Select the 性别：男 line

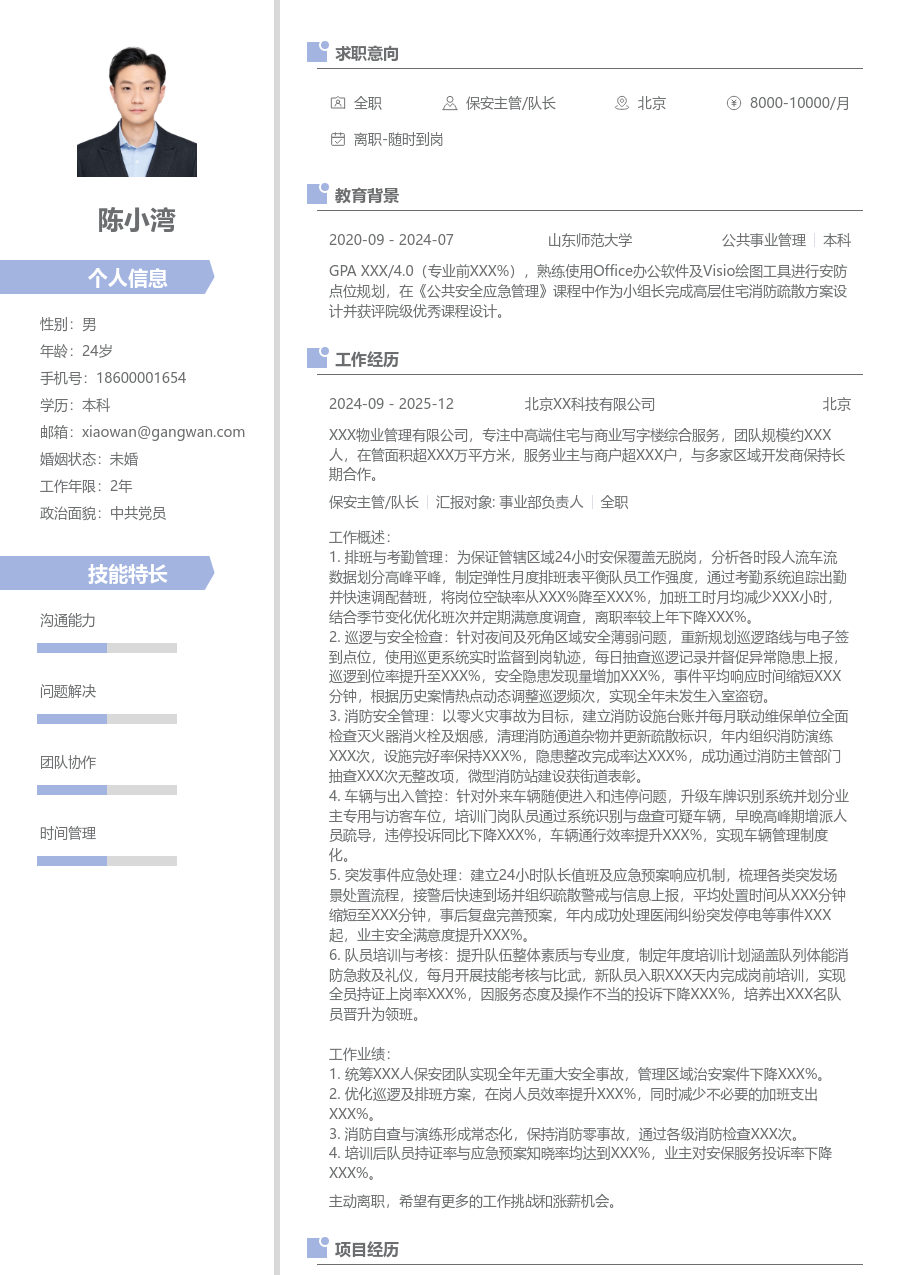pos(68,324)
